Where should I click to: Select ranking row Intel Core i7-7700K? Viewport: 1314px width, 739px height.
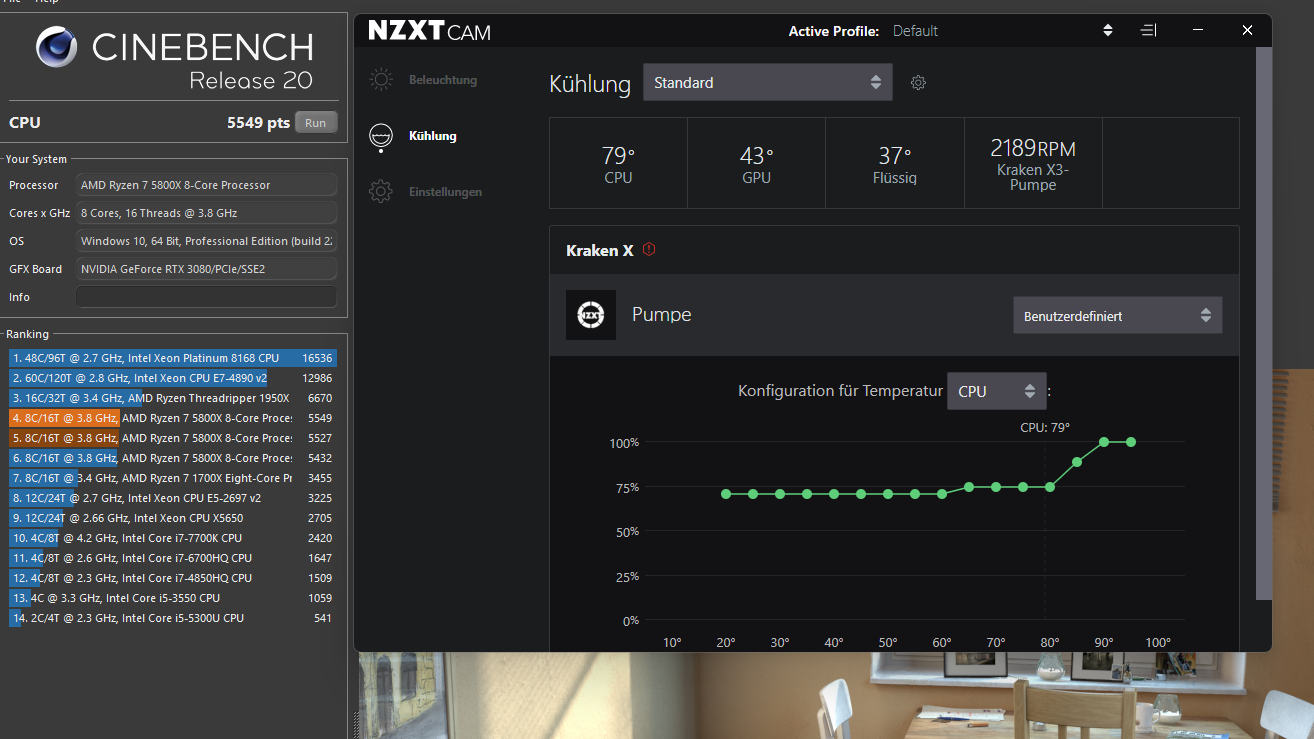tap(173, 538)
